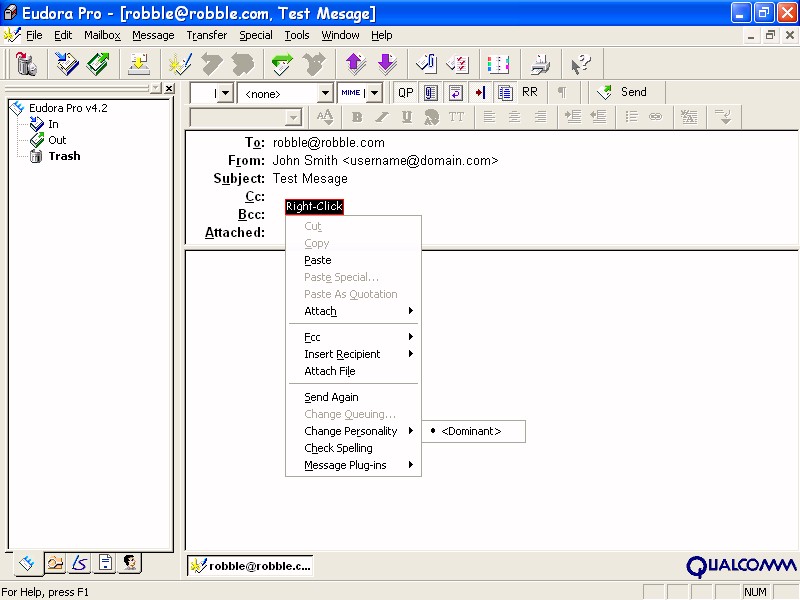Click the Check Spelling toolbar icon
Viewport: 800px width, 600px height.
(458, 64)
